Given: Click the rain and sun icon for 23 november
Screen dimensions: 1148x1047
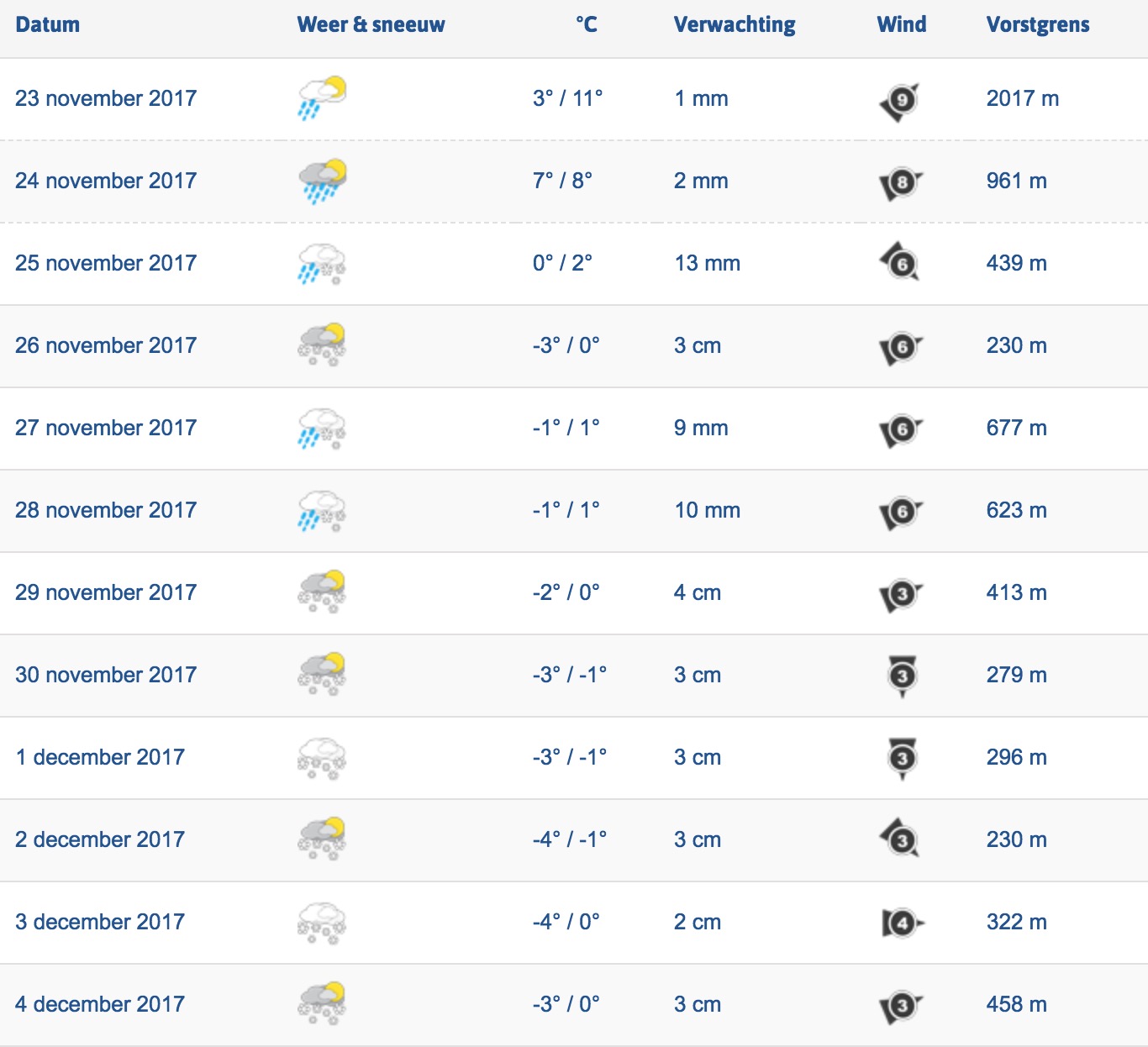Looking at the screenshot, I should (322, 97).
